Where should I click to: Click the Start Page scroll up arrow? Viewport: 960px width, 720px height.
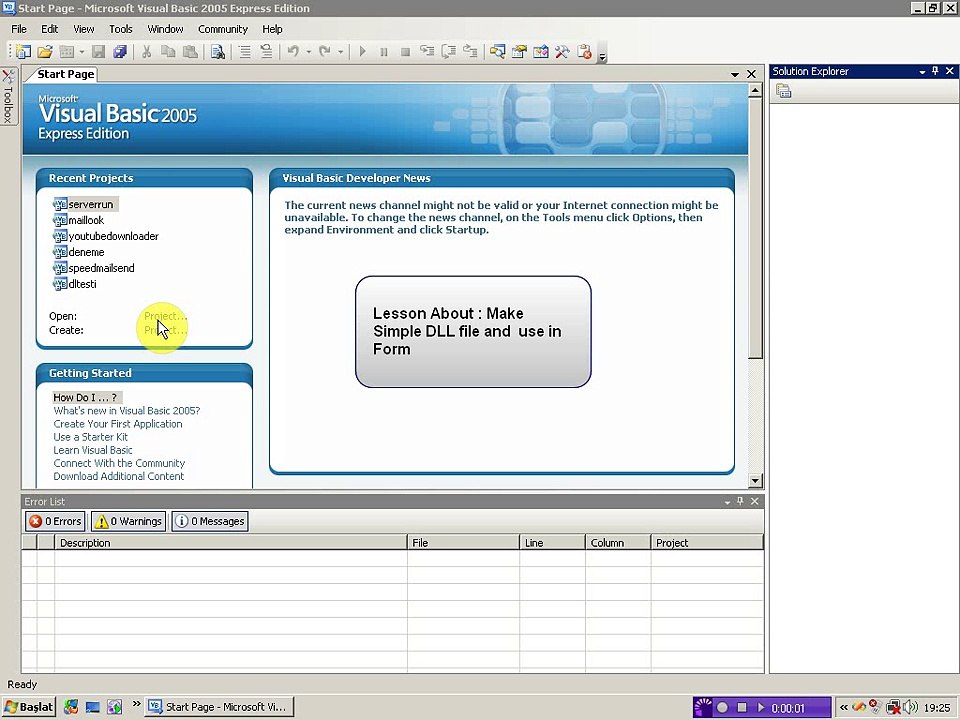click(x=756, y=91)
